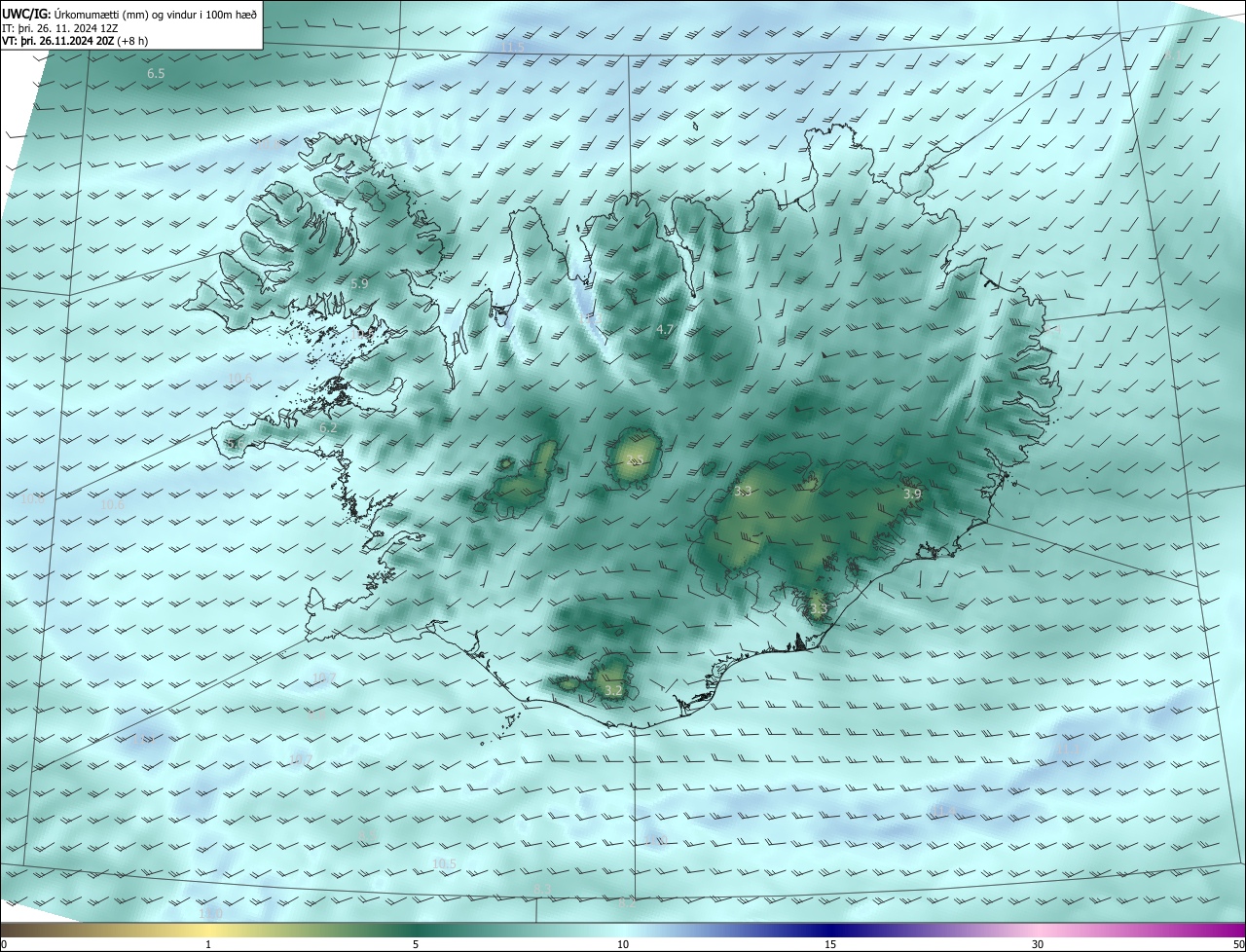Click the 10.5 value label at the bottom
This screenshot has width=1246, height=952.
click(x=444, y=863)
